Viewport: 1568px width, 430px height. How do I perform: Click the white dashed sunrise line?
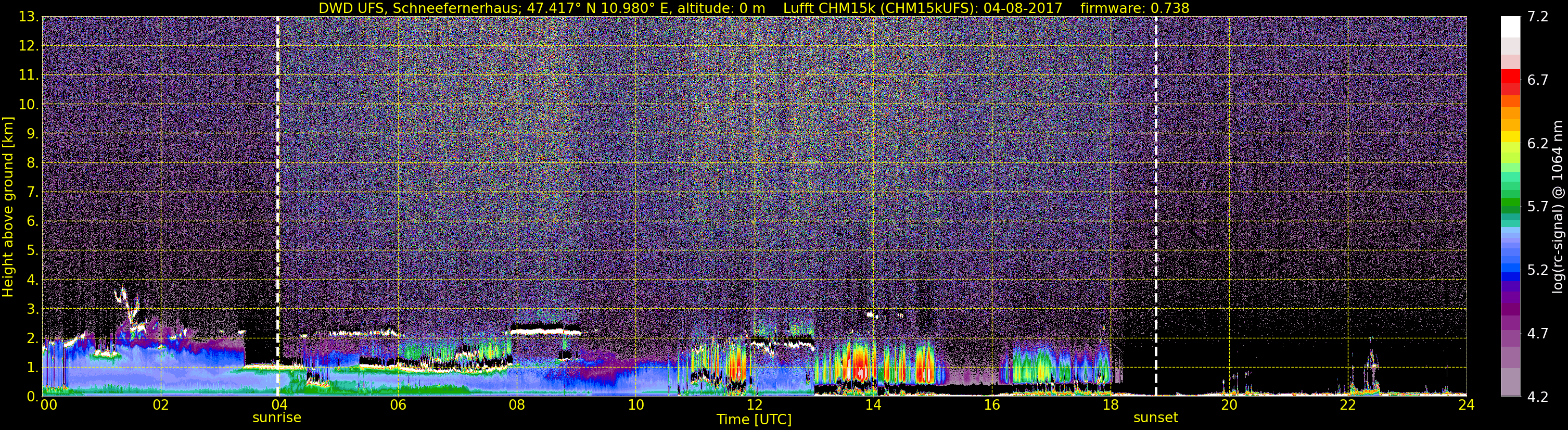point(277,207)
